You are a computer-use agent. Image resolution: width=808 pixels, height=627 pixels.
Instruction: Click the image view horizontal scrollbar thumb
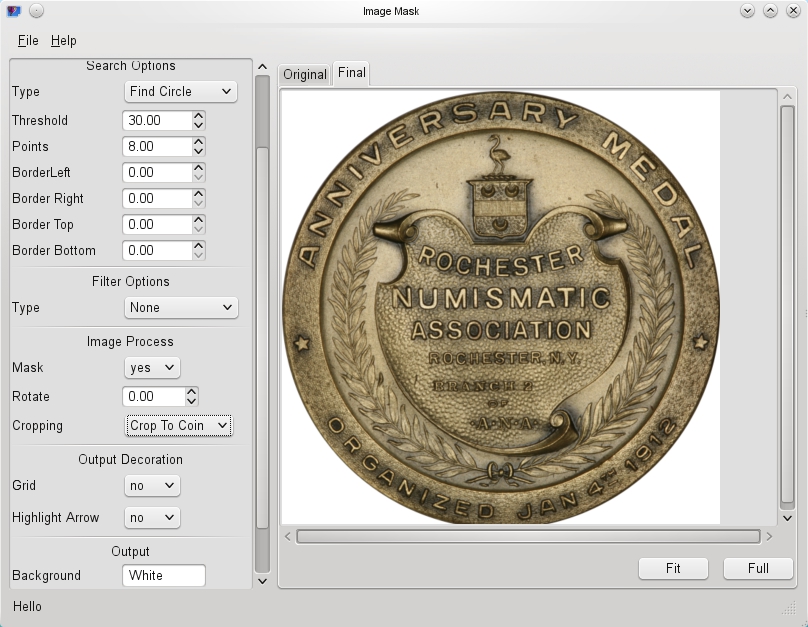528,537
